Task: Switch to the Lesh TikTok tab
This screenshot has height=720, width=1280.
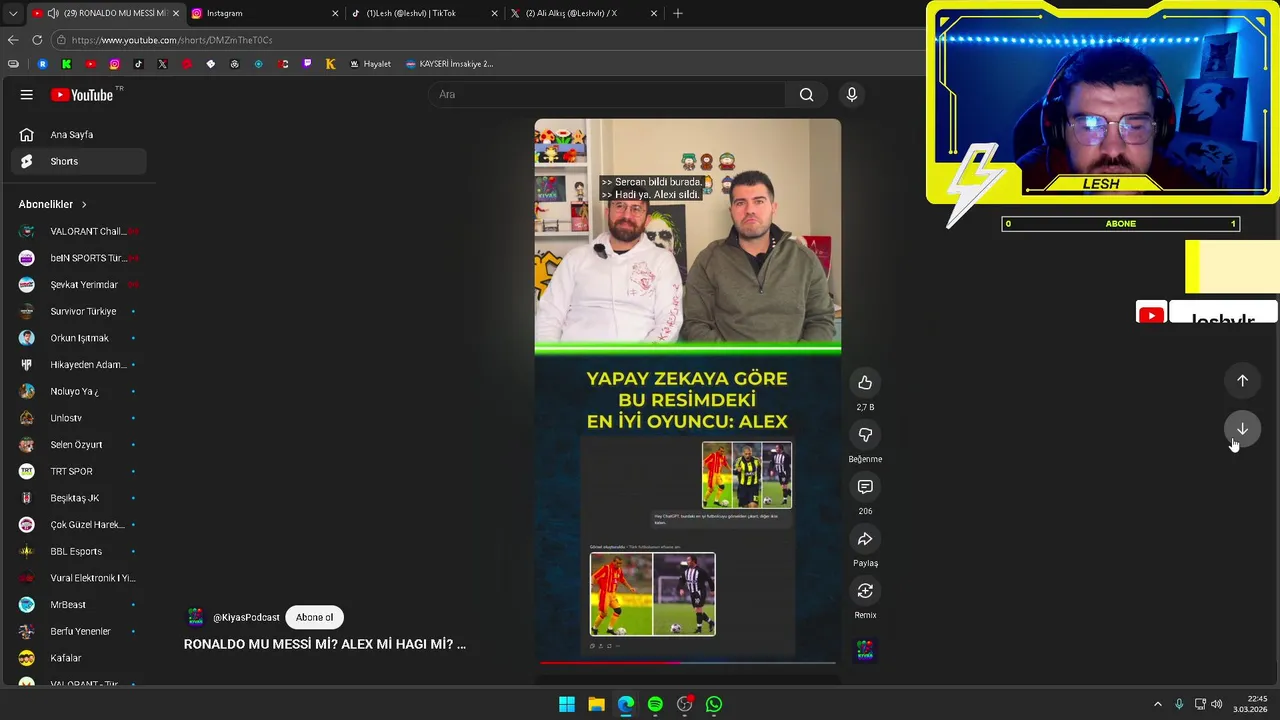Action: [424, 13]
